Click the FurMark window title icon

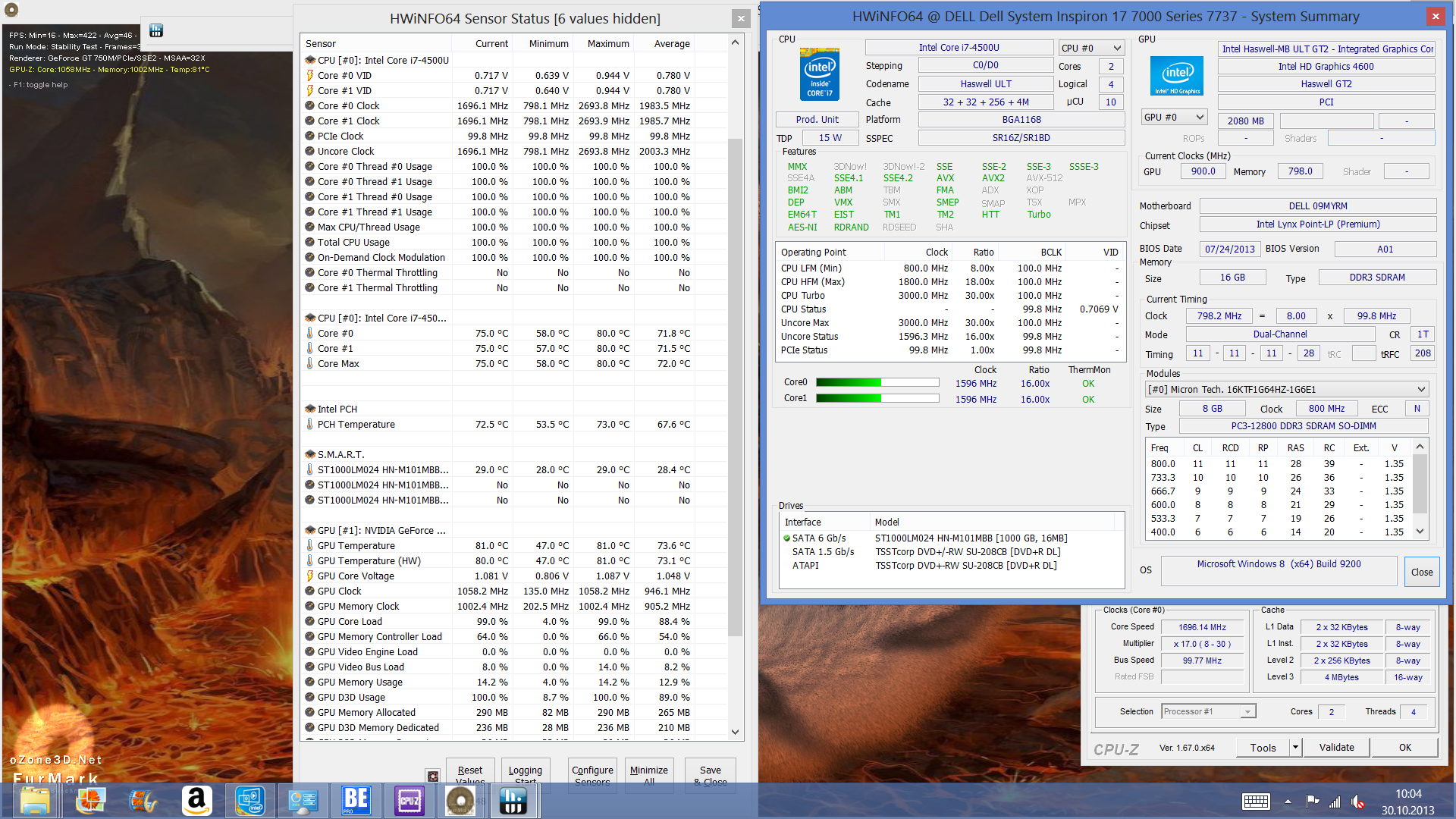(x=11, y=10)
